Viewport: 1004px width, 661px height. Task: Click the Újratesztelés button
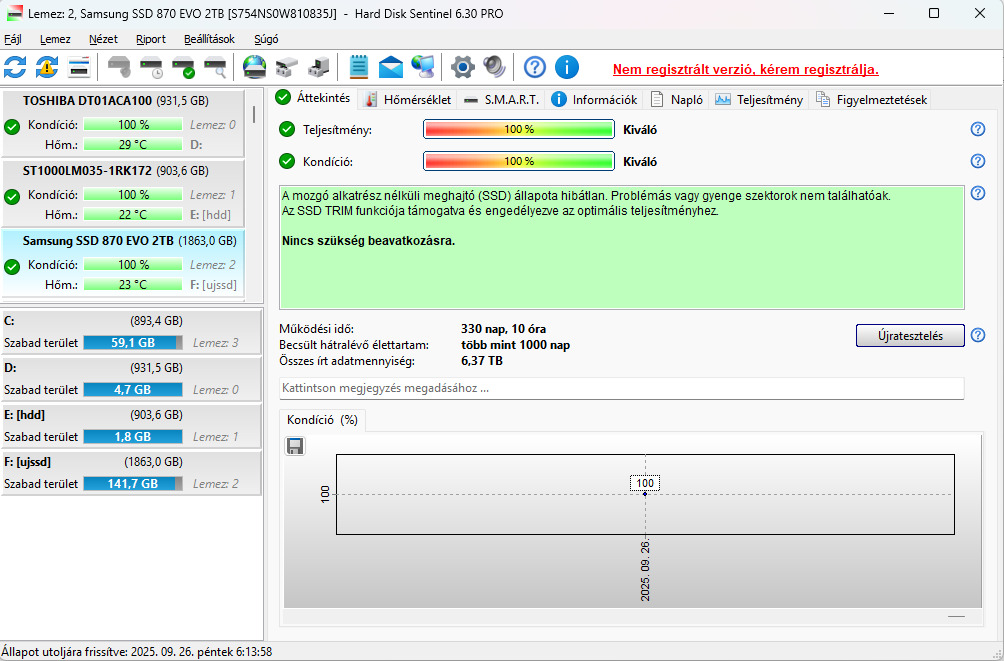tap(910, 336)
